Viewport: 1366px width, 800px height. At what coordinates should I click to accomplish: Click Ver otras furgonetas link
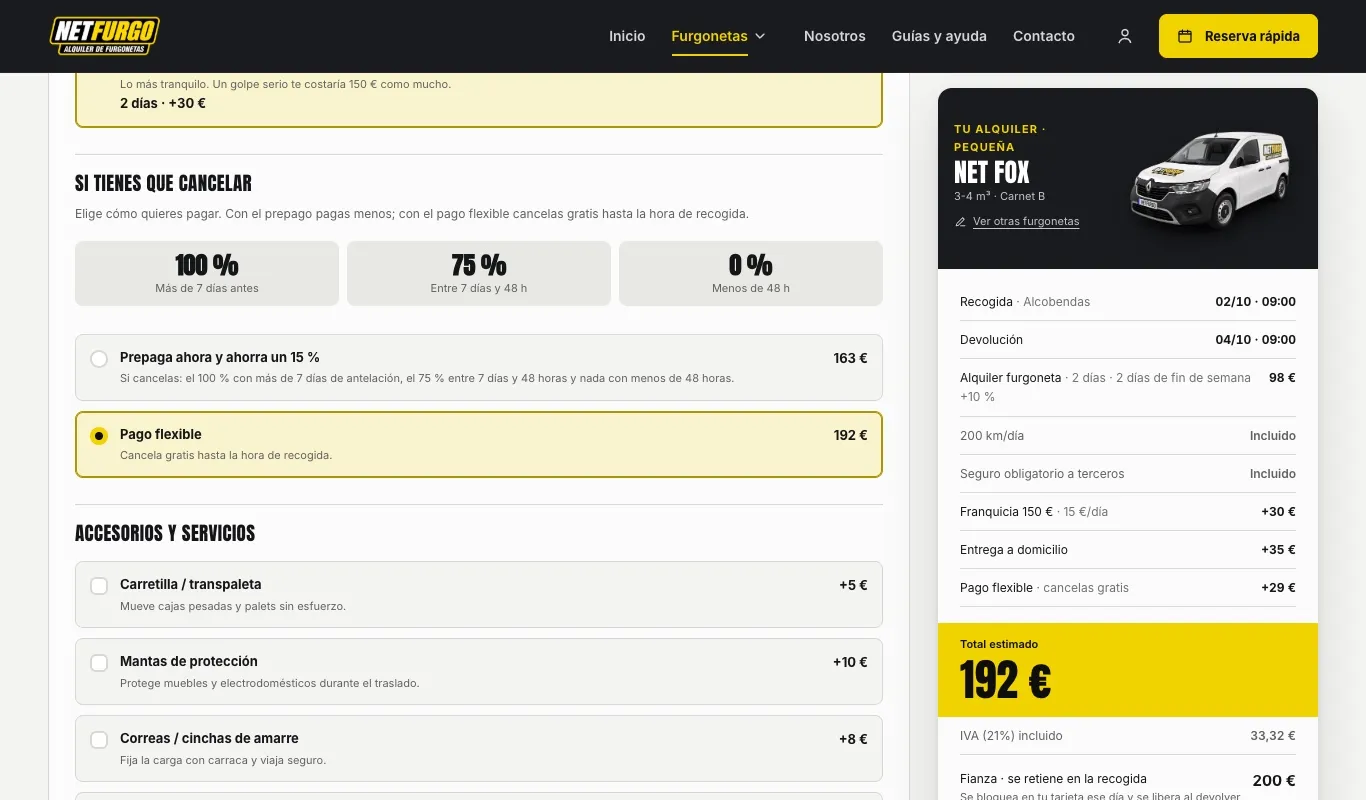pos(1026,222)
